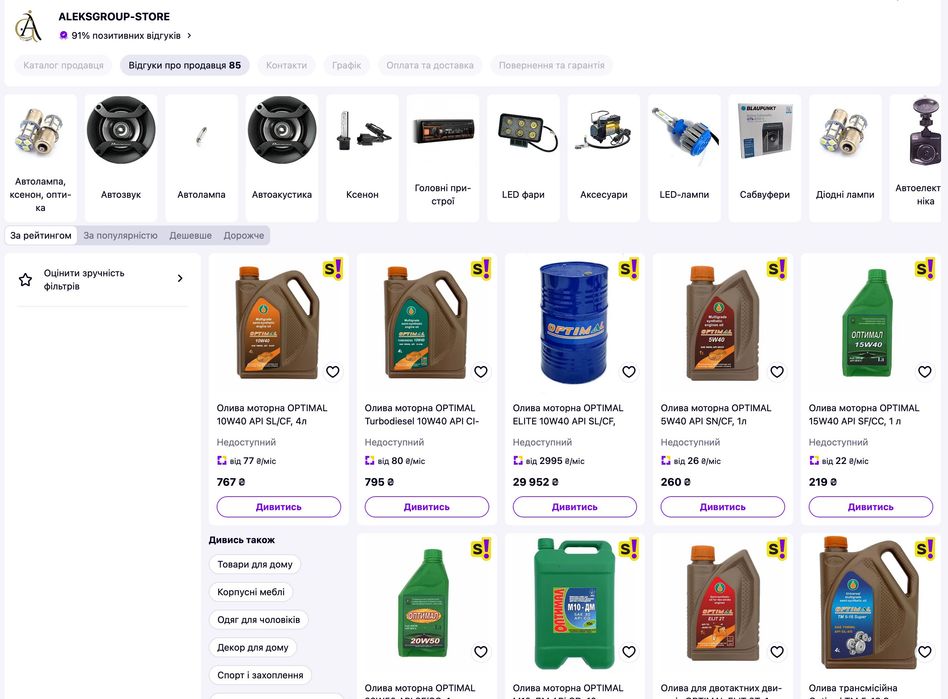Screen dimensions: 948x699
Task: Select the Спорт і захоплення chip
Action: coord(260,675)
